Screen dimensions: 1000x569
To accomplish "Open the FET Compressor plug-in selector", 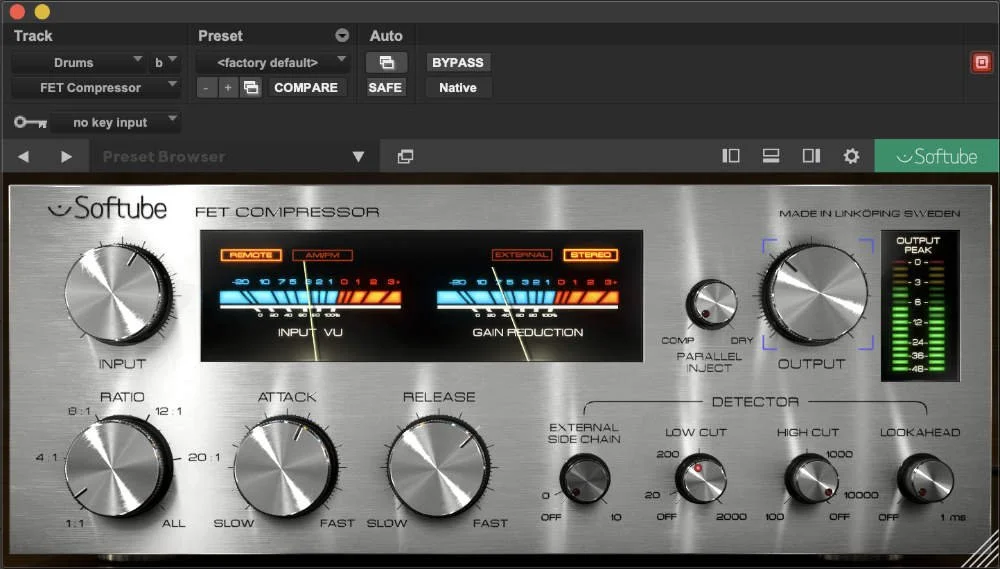I will coord(96,87).
